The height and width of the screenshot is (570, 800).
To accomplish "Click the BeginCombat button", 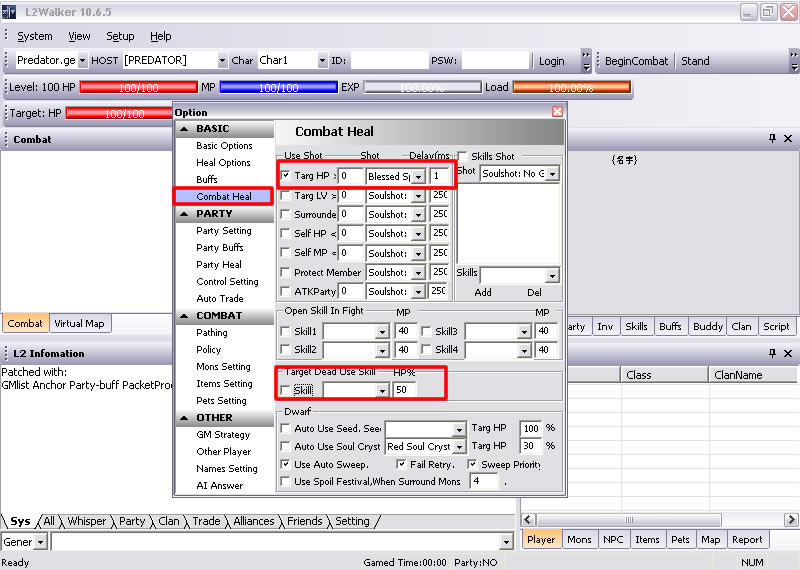I will [x=636, y=61].
